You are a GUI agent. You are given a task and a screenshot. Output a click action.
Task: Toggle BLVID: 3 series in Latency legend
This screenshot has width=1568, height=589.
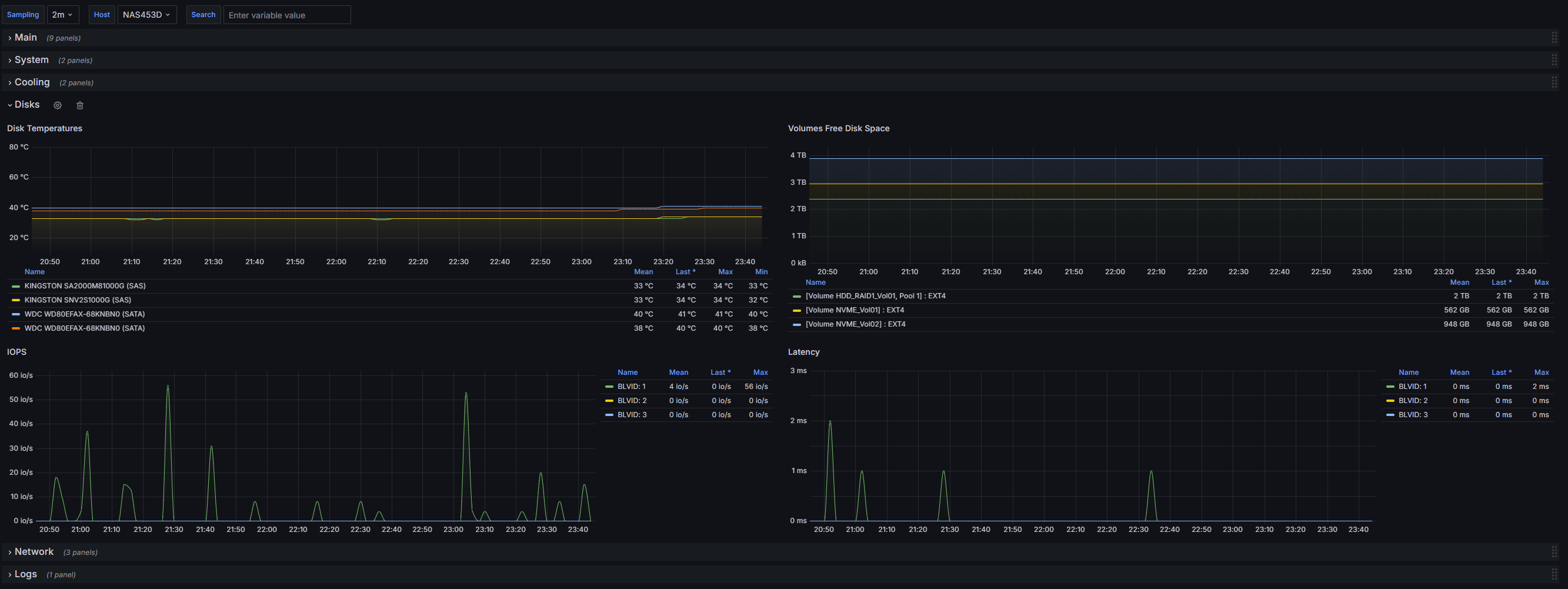point(1413,415)
